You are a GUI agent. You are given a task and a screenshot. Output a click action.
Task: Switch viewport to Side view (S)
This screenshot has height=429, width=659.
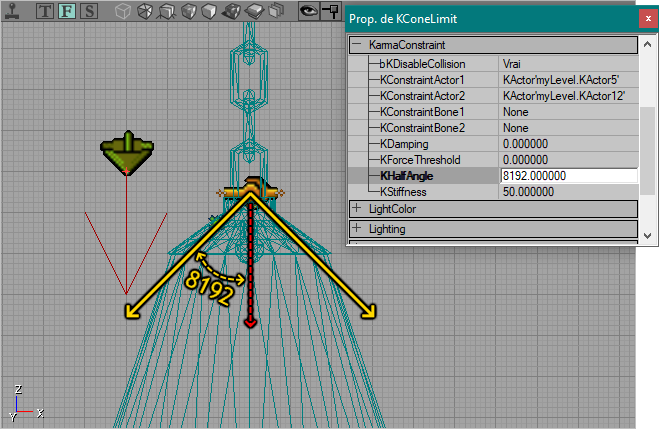[x=89, y=11]
